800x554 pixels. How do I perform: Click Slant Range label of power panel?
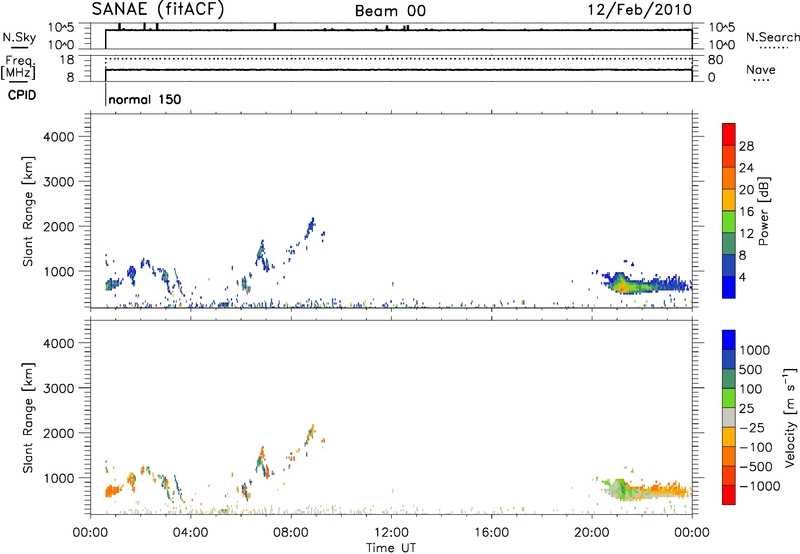(x=28, y=211)
